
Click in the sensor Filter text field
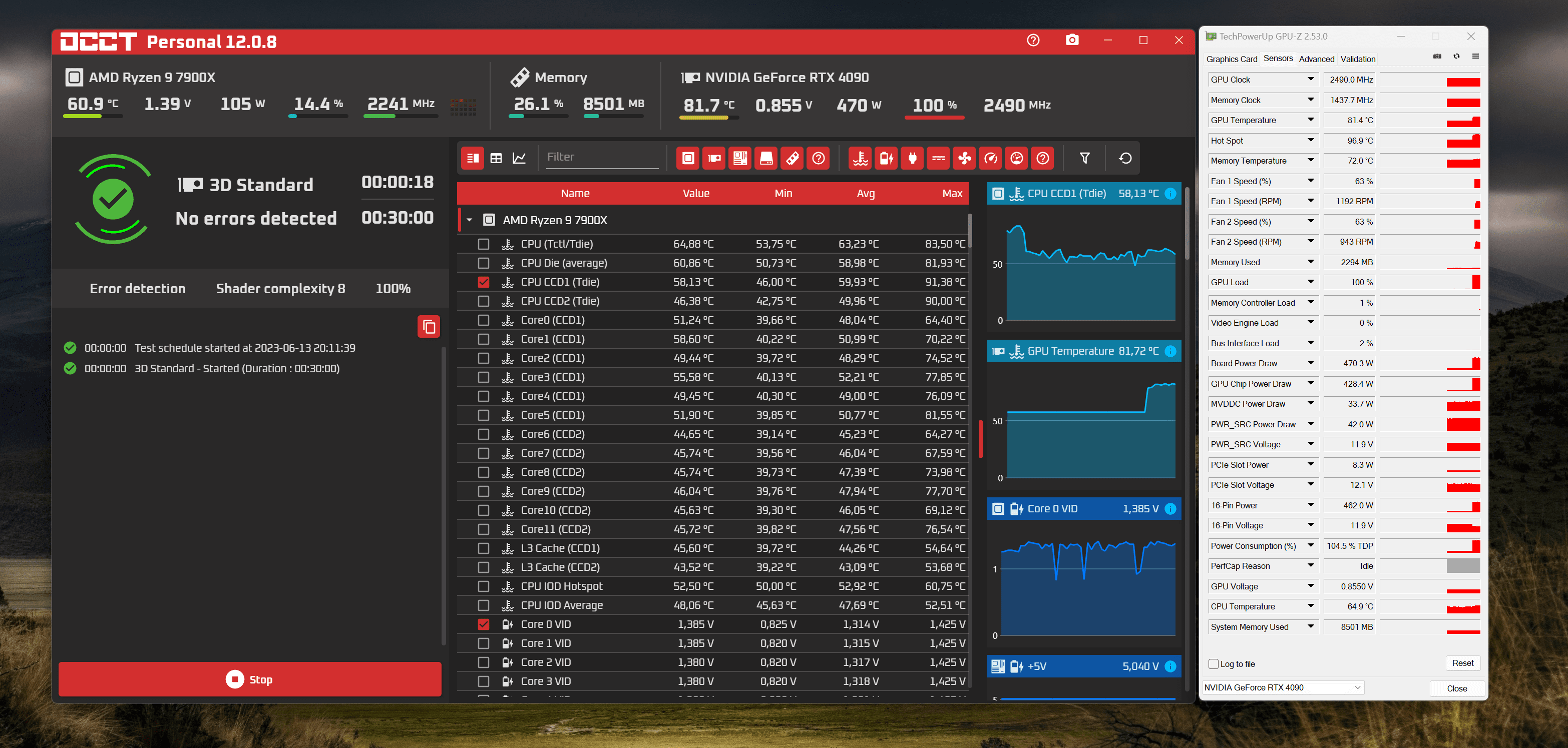click(601, 157)
